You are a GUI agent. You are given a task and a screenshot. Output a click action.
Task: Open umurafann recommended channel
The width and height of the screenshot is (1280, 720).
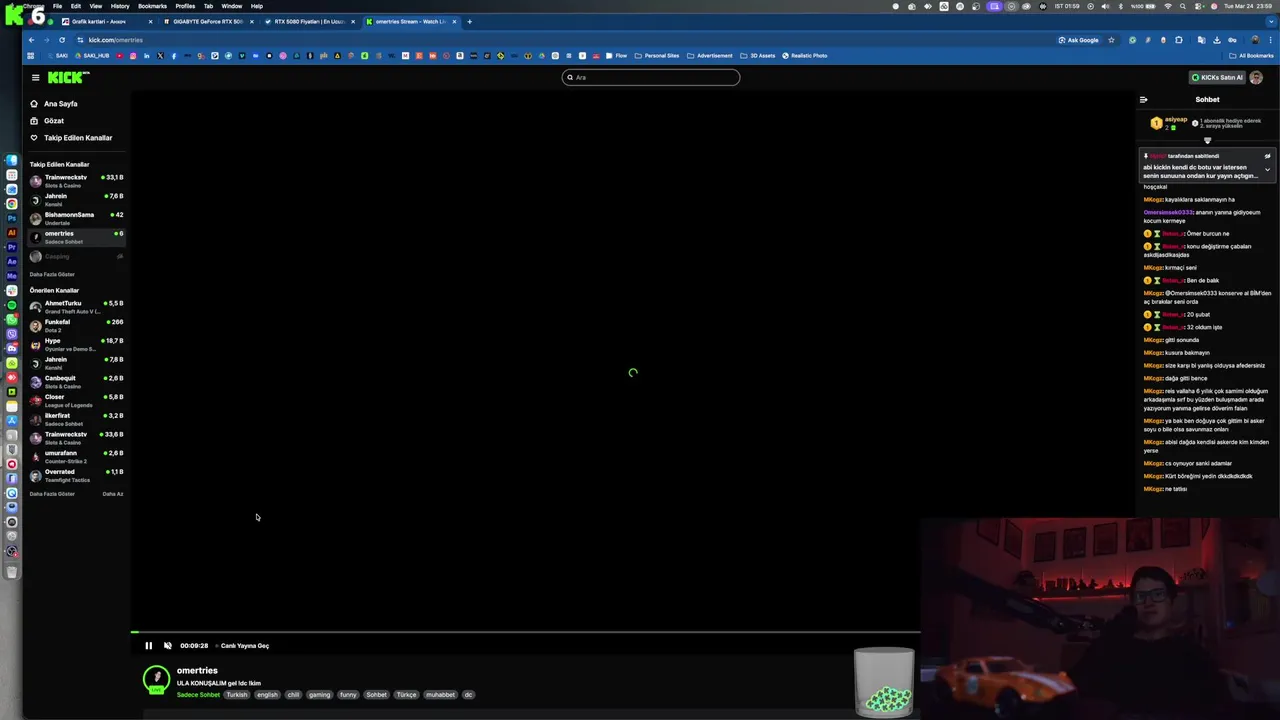click(77, 457)
